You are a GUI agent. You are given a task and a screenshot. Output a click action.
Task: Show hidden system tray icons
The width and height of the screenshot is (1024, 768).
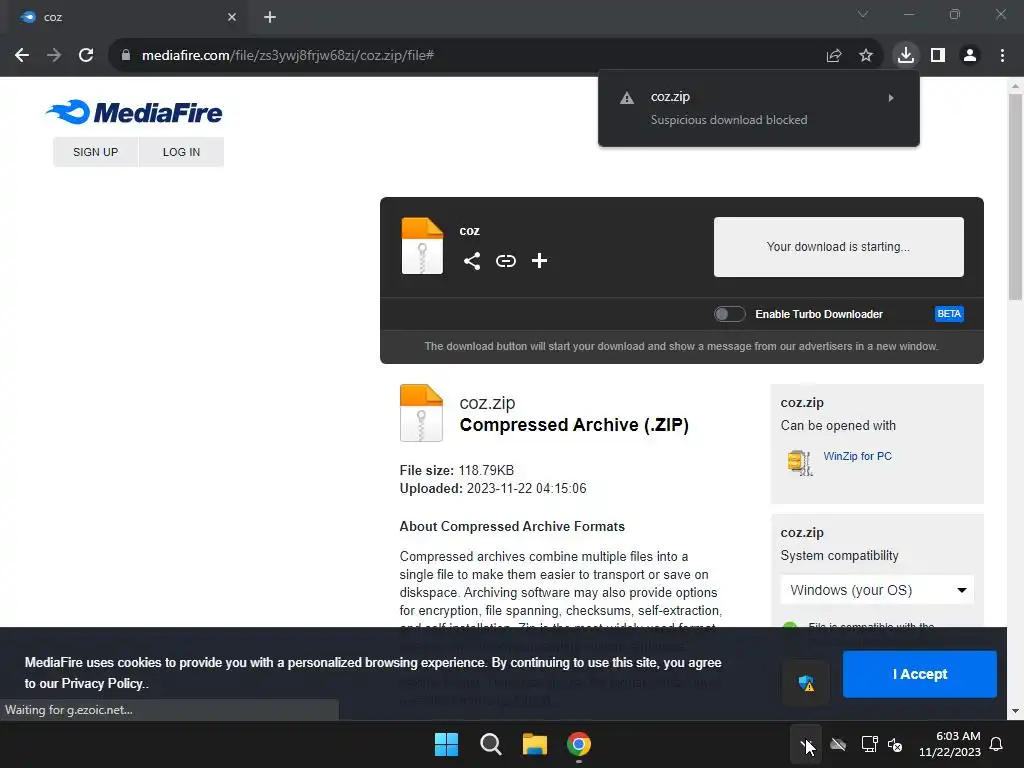coord(805,744)
